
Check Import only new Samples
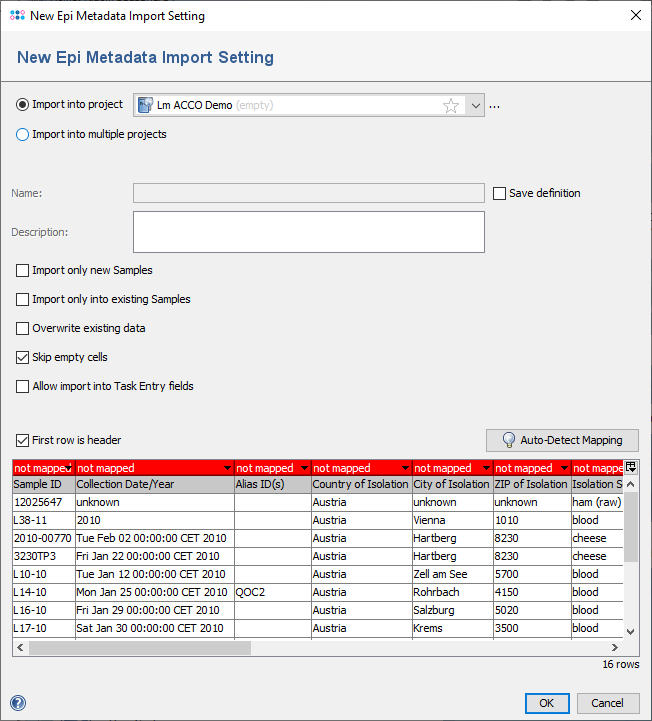click(23, 270)
